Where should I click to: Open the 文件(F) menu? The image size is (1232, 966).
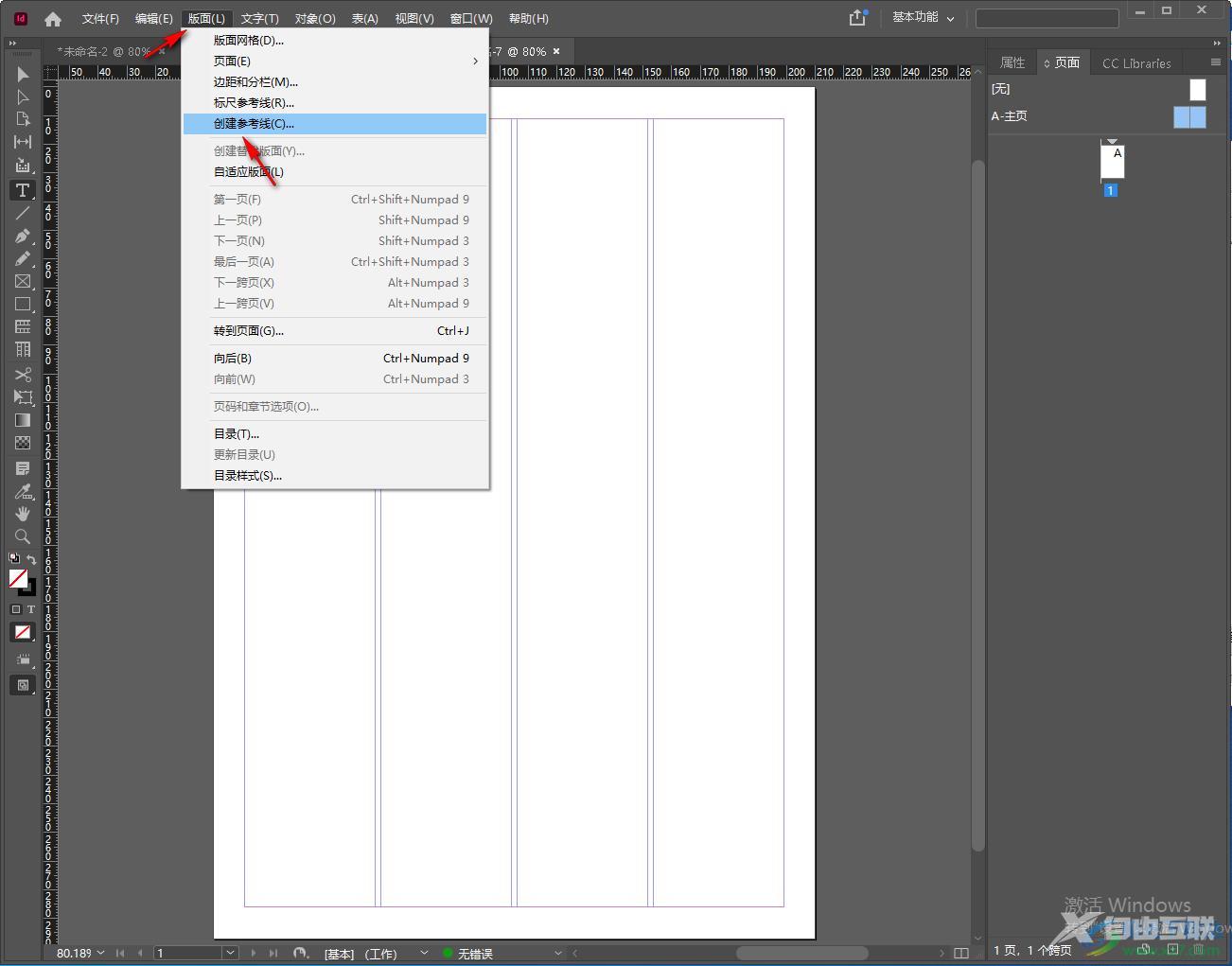pyautogui.click(x=100, y=19)
